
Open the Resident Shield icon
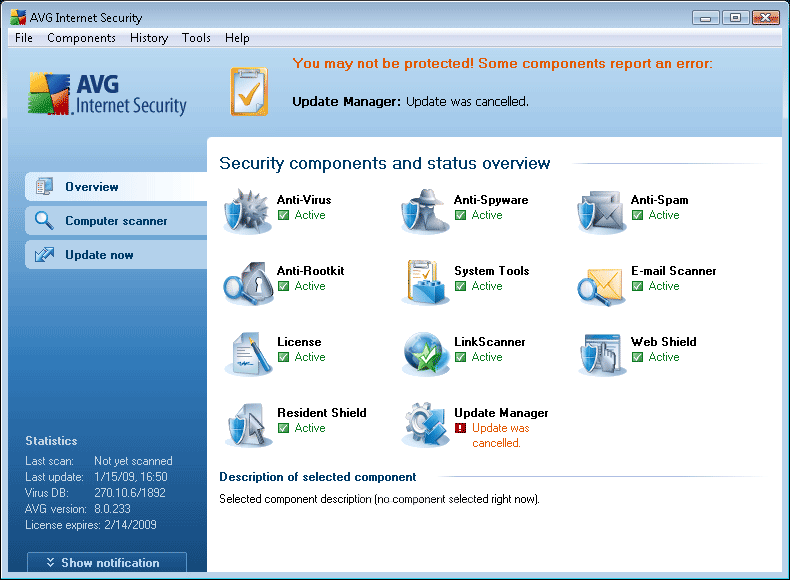(x=248, y=425)
